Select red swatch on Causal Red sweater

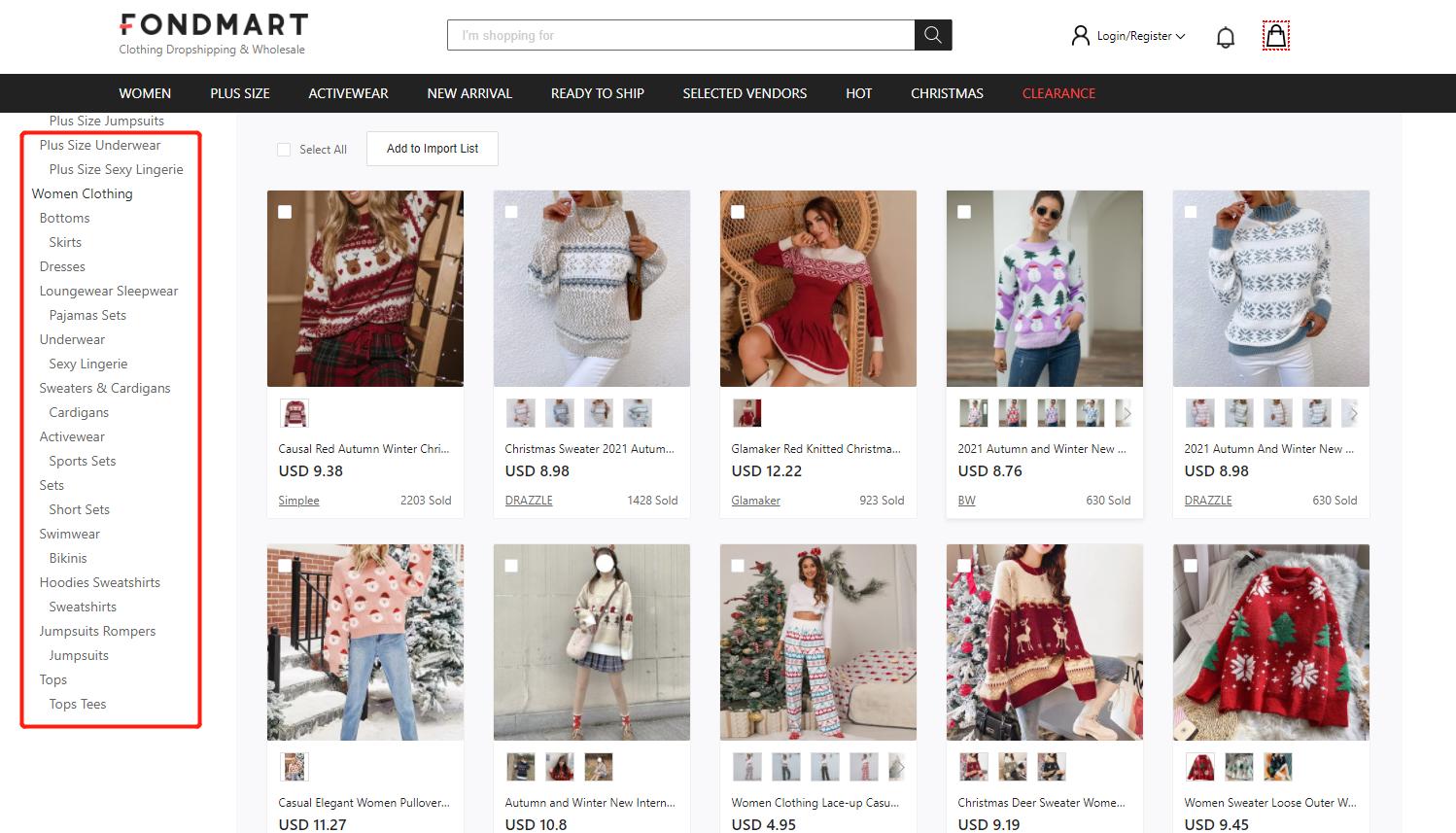click(294, 413)
